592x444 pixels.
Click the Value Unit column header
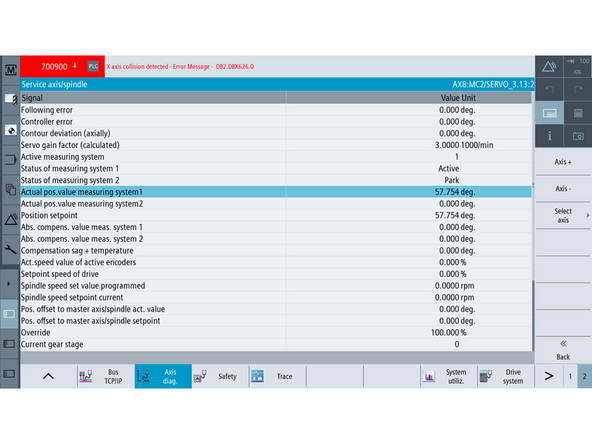409,98
